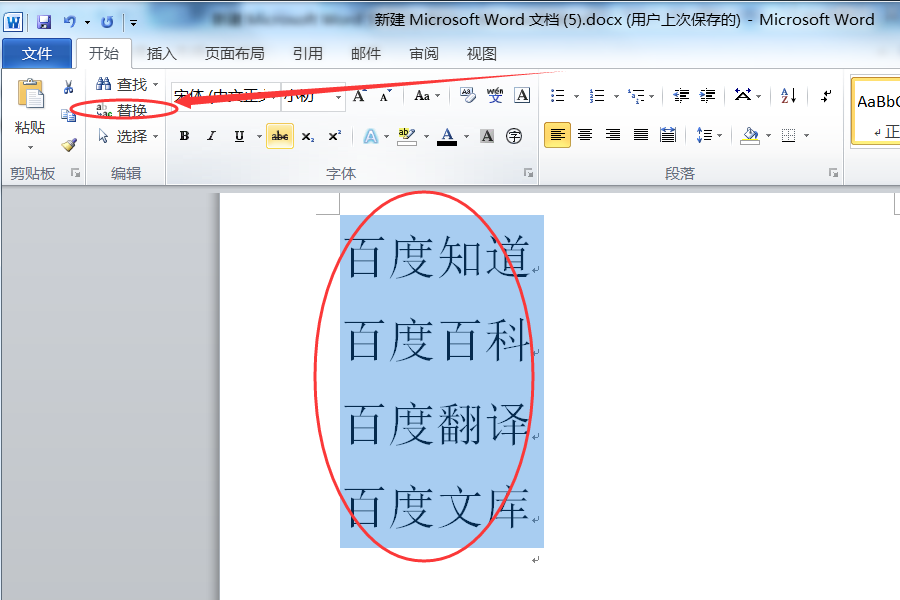
Task: Select the 邮件 tab
Action: pos(366,53)
